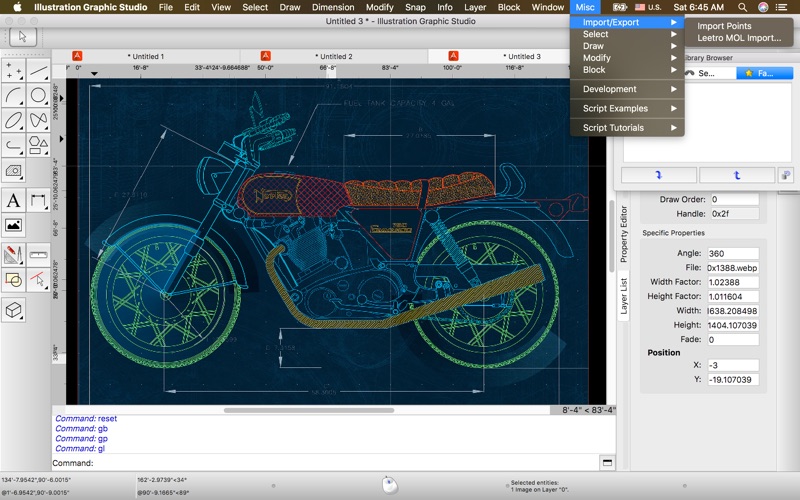Expand the Development submenu

pos(627,89)
